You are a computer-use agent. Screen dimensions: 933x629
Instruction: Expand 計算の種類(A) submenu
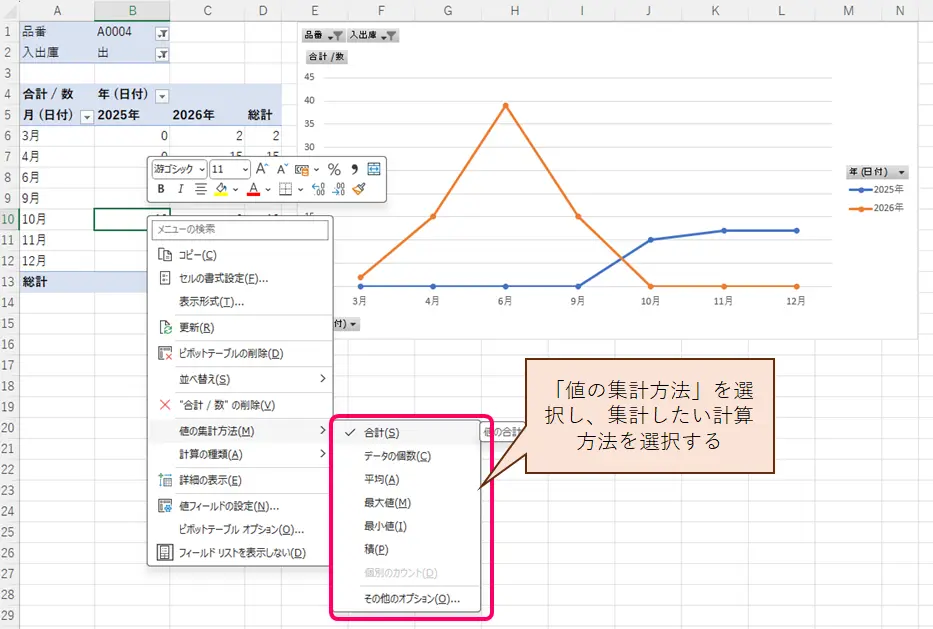coord(240,455)
